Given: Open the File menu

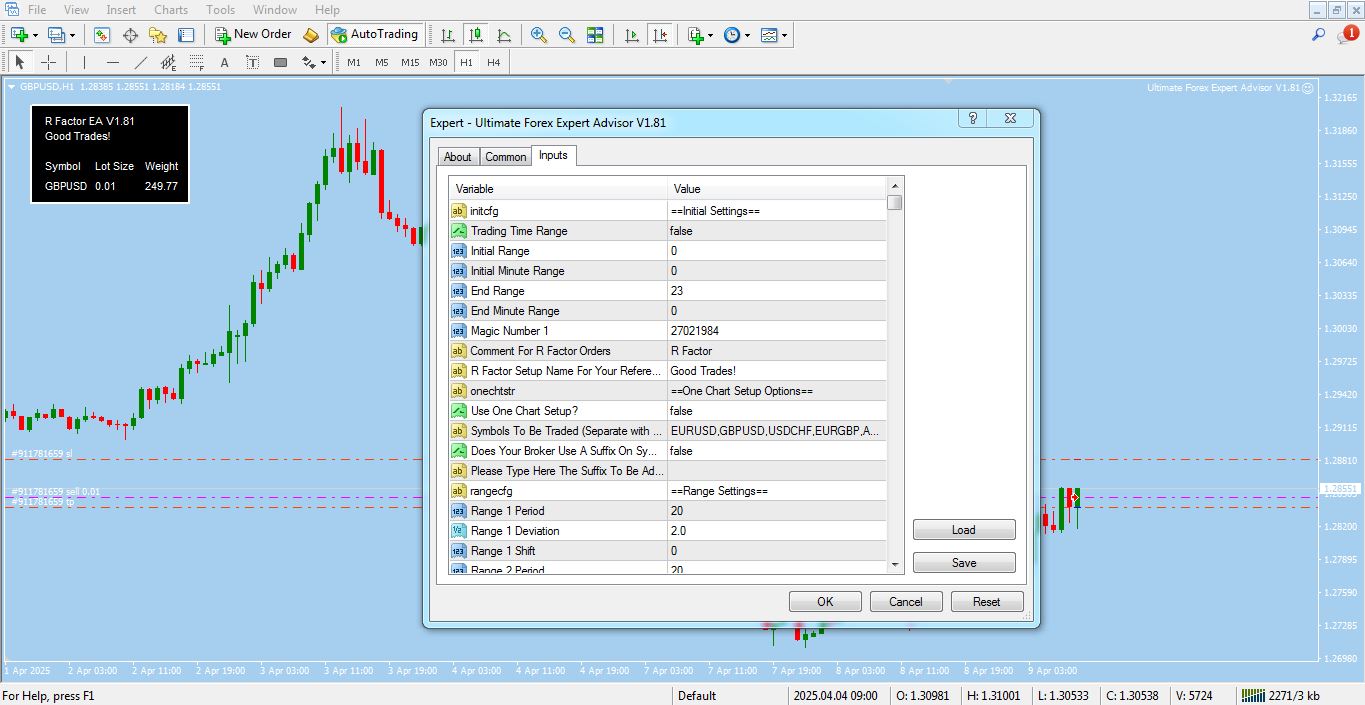Looking at the screenshot, I should [37, 10].
